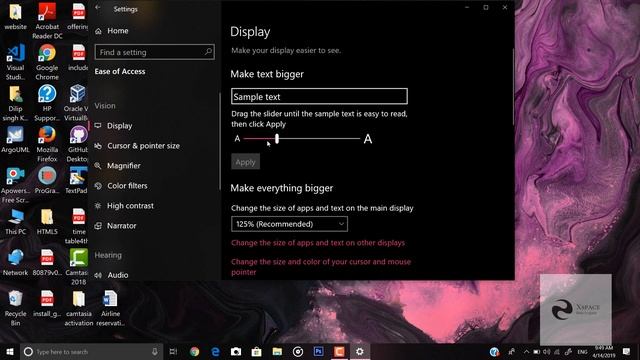
Task: Select the ProGra desktop icon
Action: tap(47, 180)
